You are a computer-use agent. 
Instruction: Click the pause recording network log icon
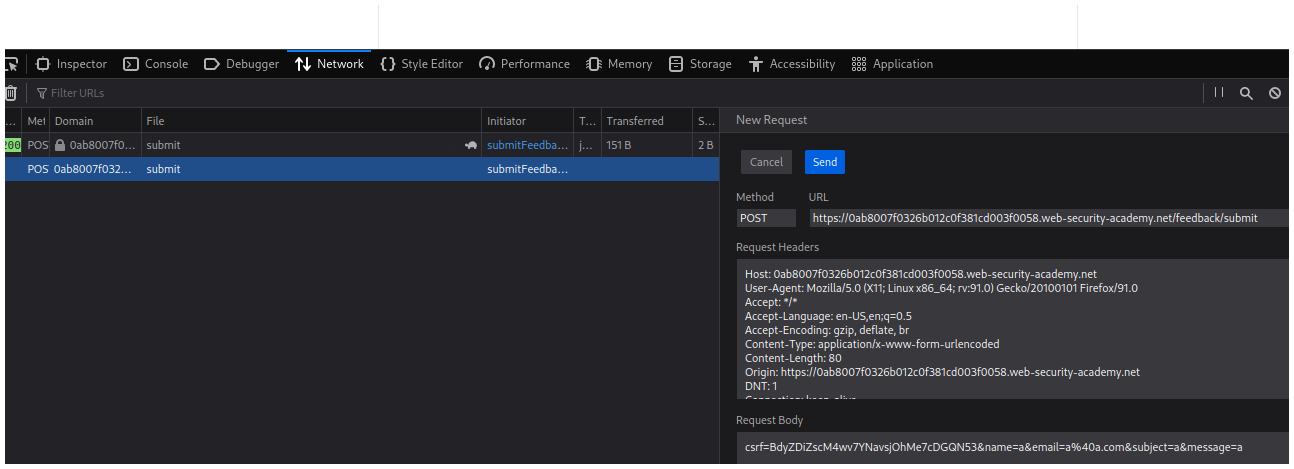coord(1218,93)
